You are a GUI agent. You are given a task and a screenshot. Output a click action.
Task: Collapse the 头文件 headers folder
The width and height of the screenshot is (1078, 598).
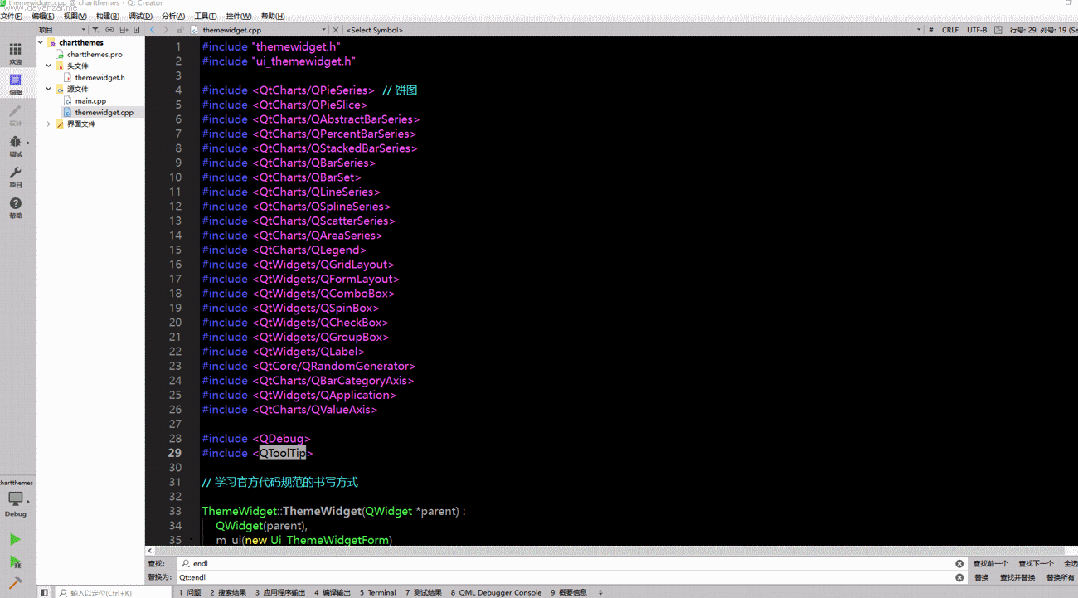click(x=49, y=66)
